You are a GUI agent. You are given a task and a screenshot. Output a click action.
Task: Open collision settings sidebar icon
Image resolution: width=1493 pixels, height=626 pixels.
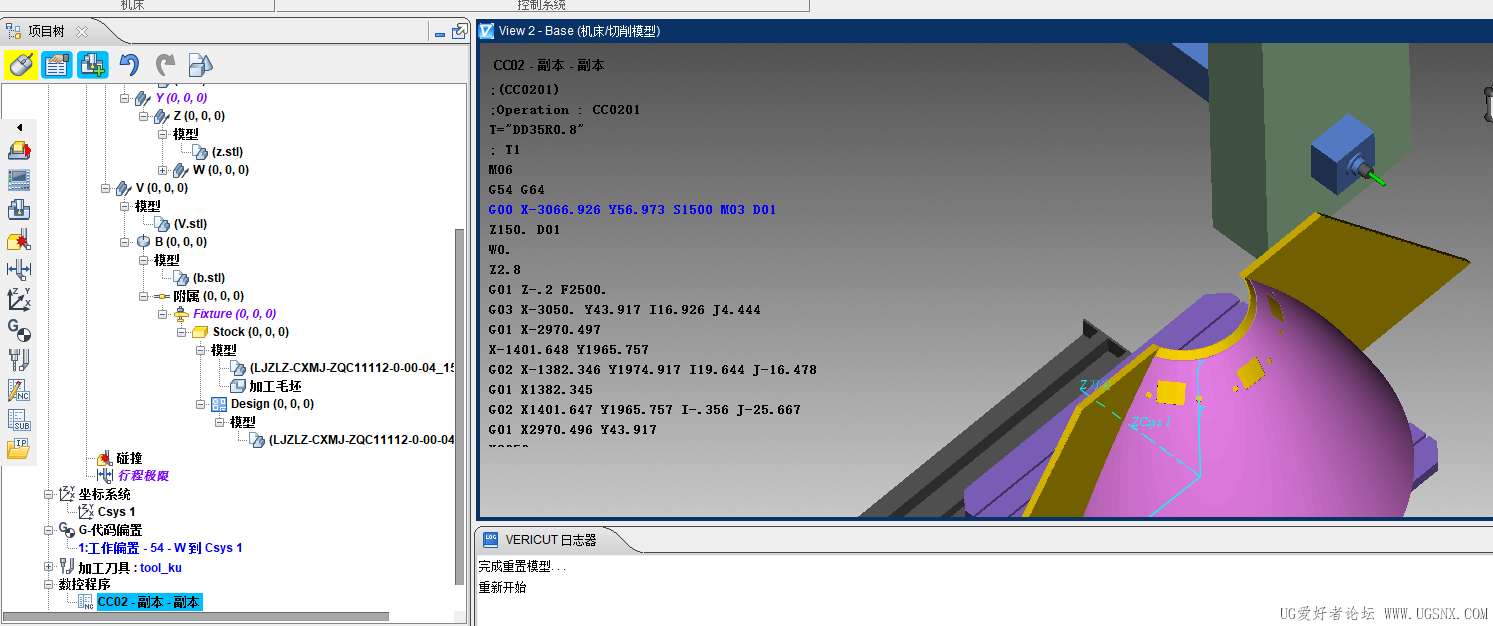(x=19, y=240)
